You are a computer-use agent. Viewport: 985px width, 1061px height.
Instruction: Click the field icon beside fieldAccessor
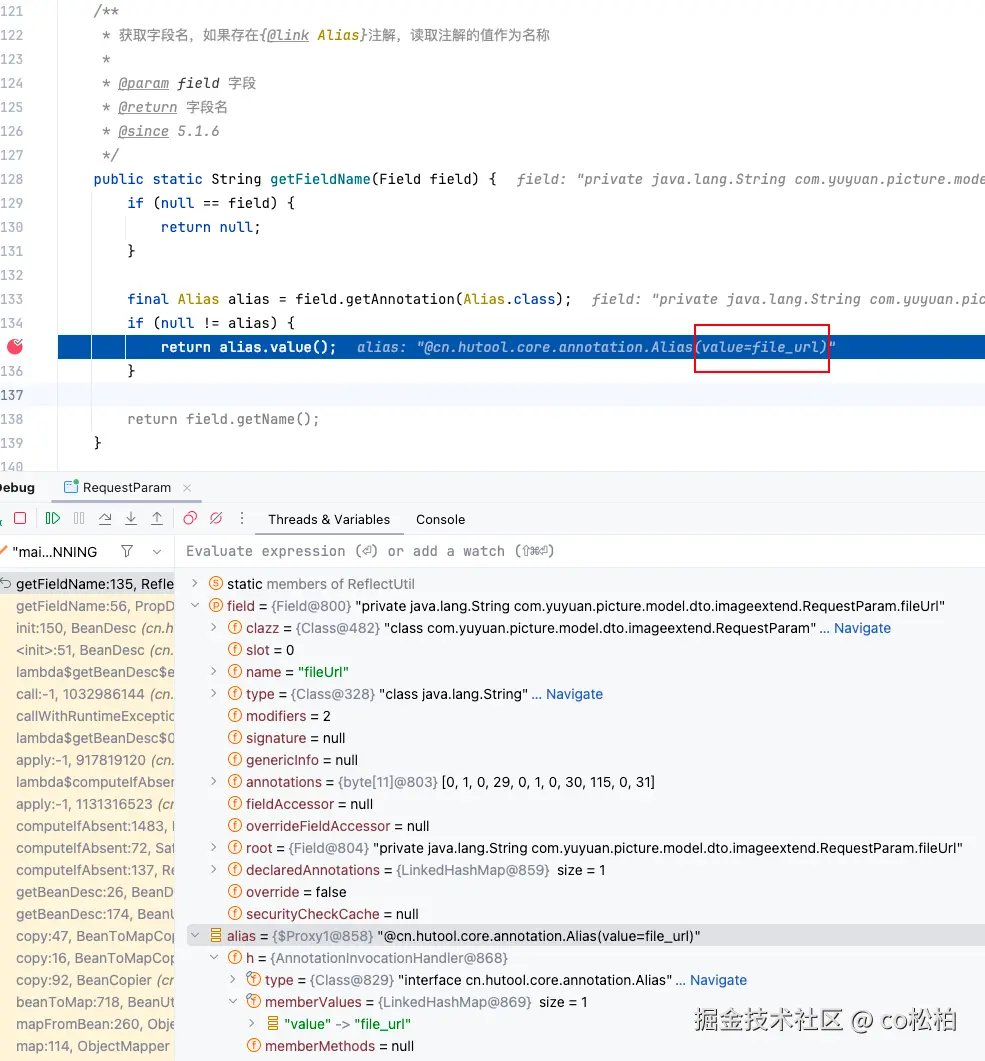(235, 803)
